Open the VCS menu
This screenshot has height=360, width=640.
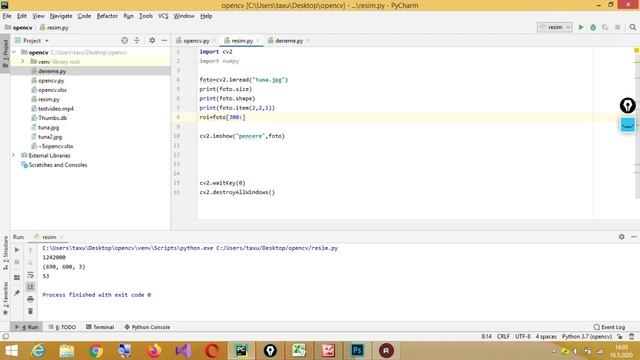point(163,16)
